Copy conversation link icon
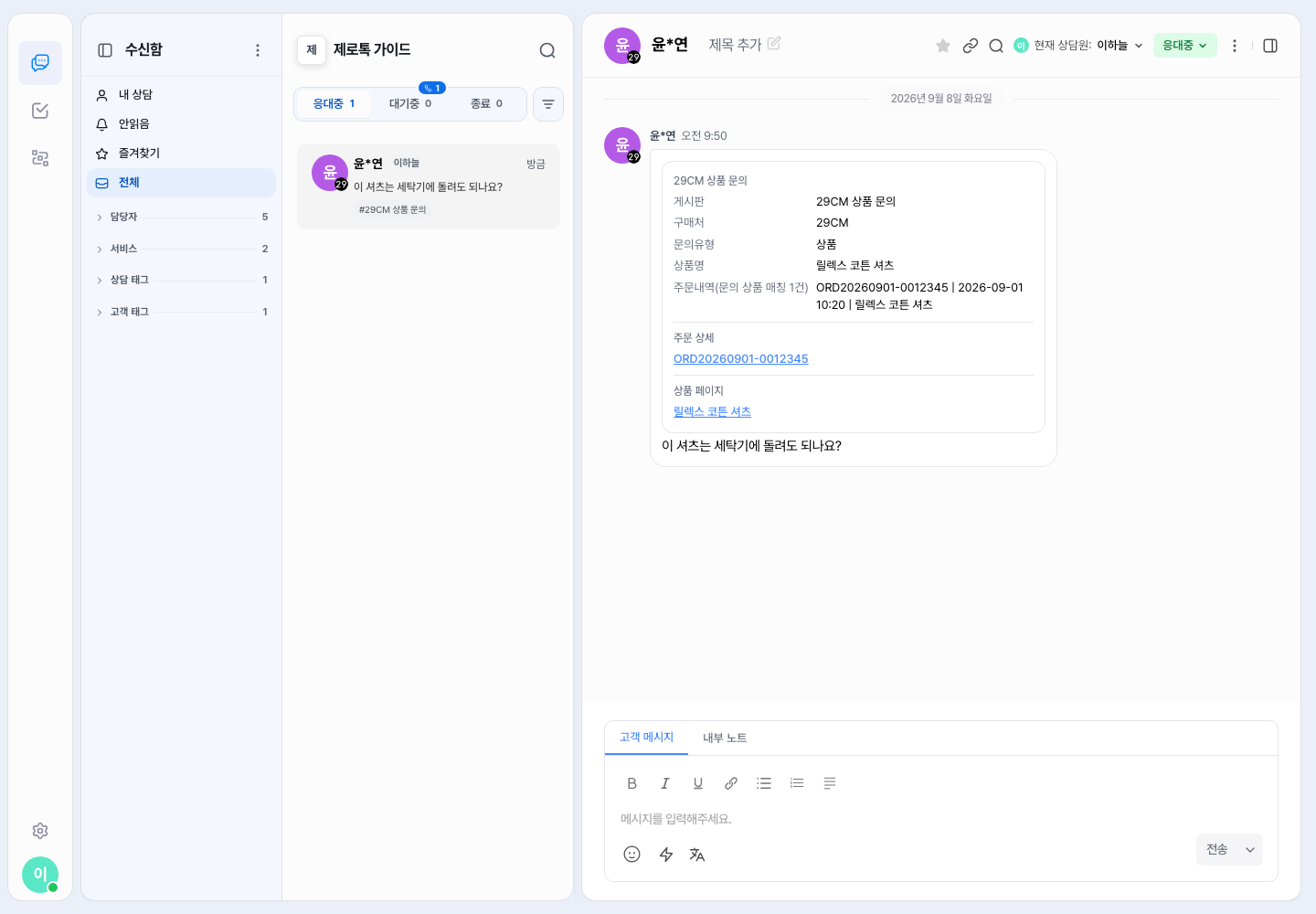Viewport: 1316px width, 914px height. coord(971,46)
